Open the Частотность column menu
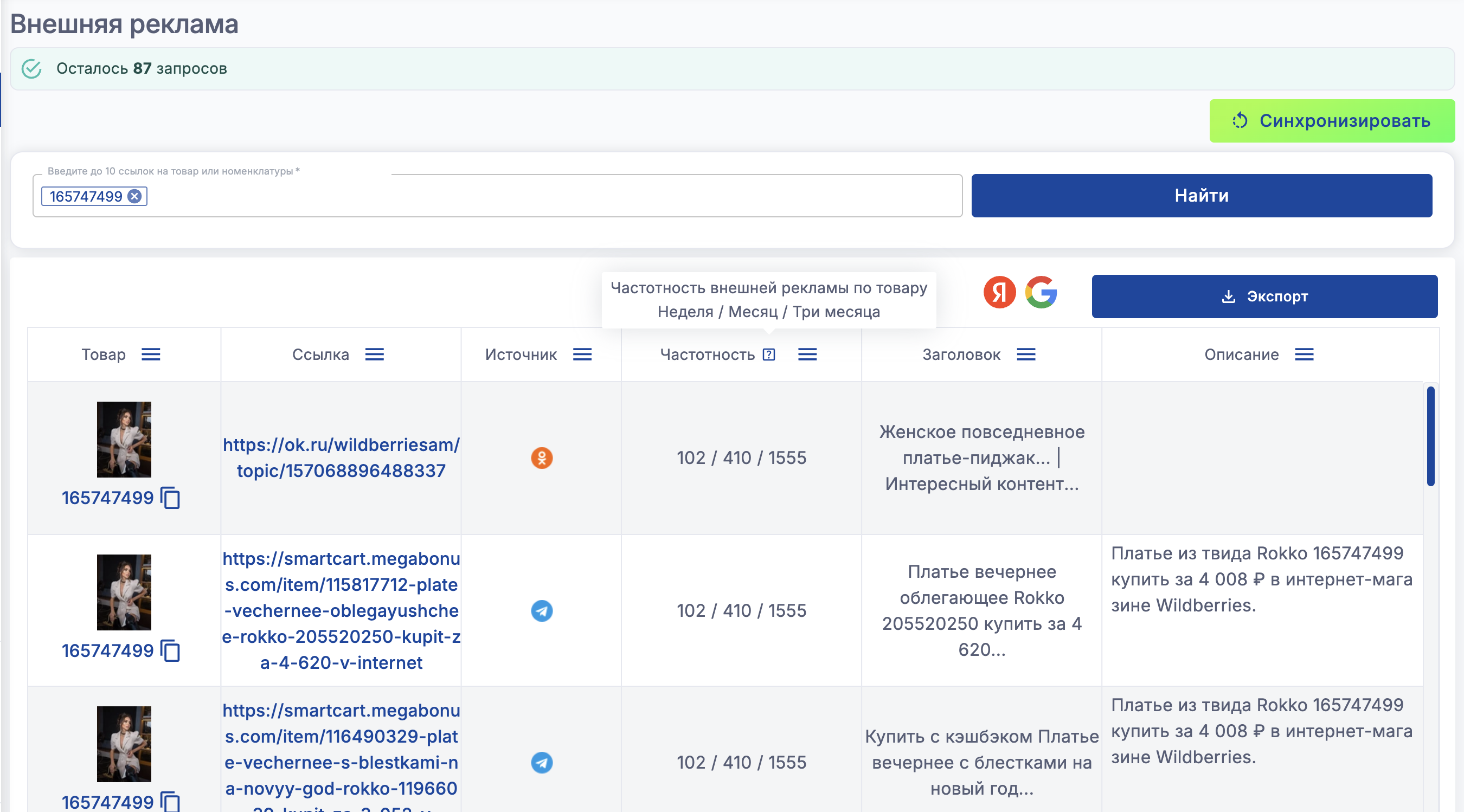Image resolution: width=1464 pixels, height=812 pixels. coord(807,355)
